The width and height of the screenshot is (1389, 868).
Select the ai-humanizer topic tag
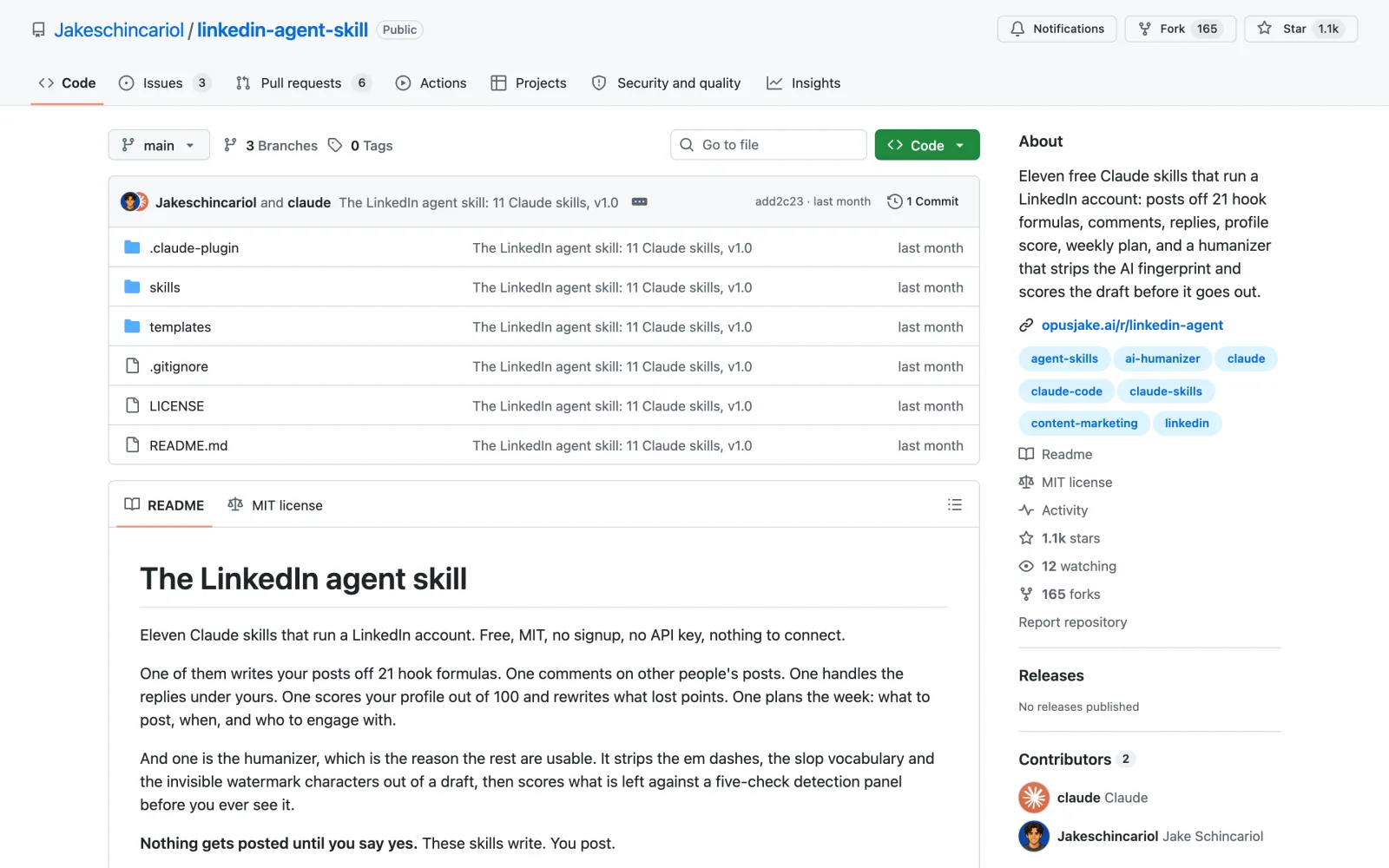pos(1162,358)
